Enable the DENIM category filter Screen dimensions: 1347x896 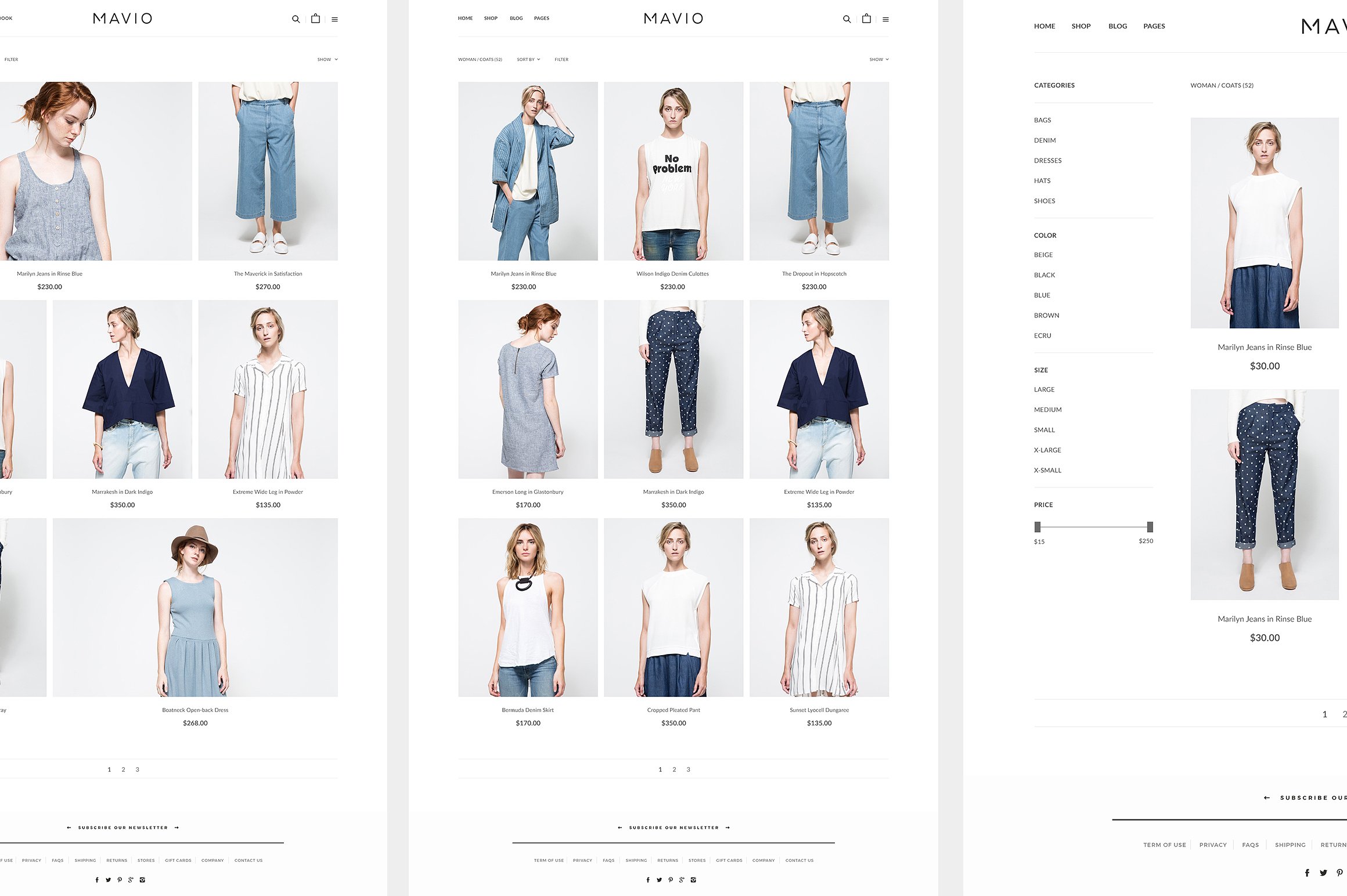click(x=1045, y=140)
